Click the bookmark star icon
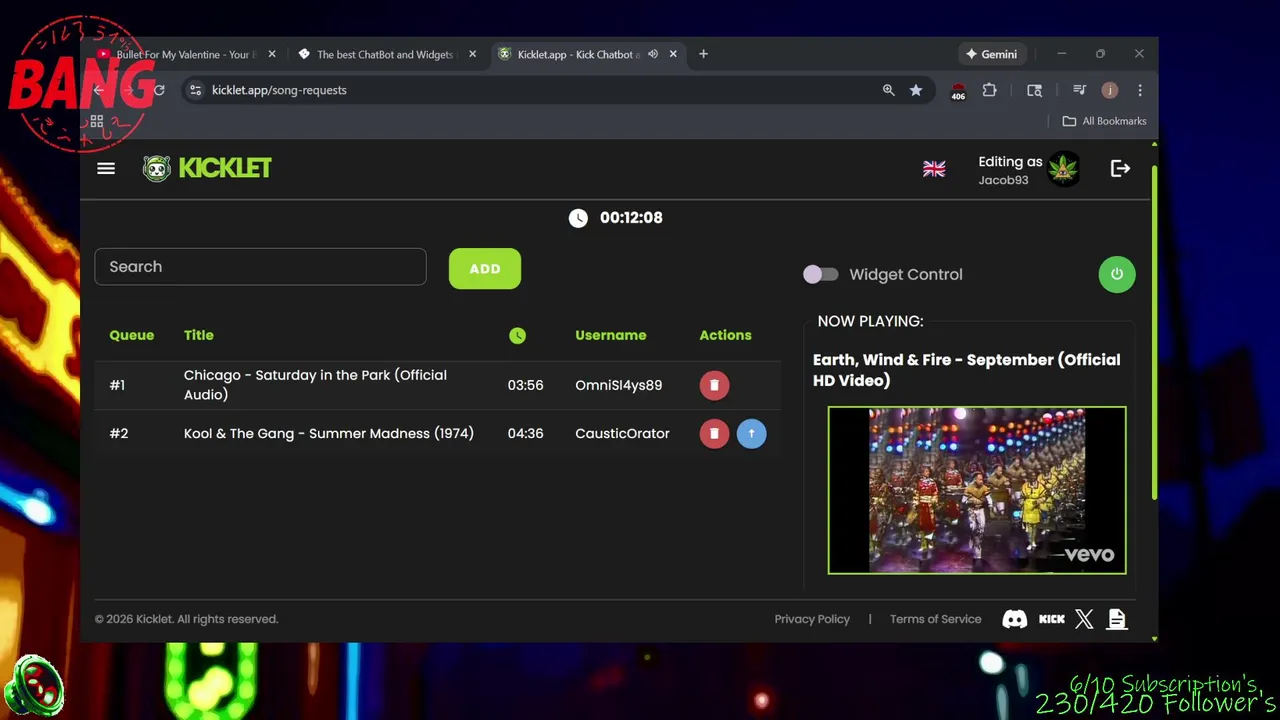 click(915, 90)
